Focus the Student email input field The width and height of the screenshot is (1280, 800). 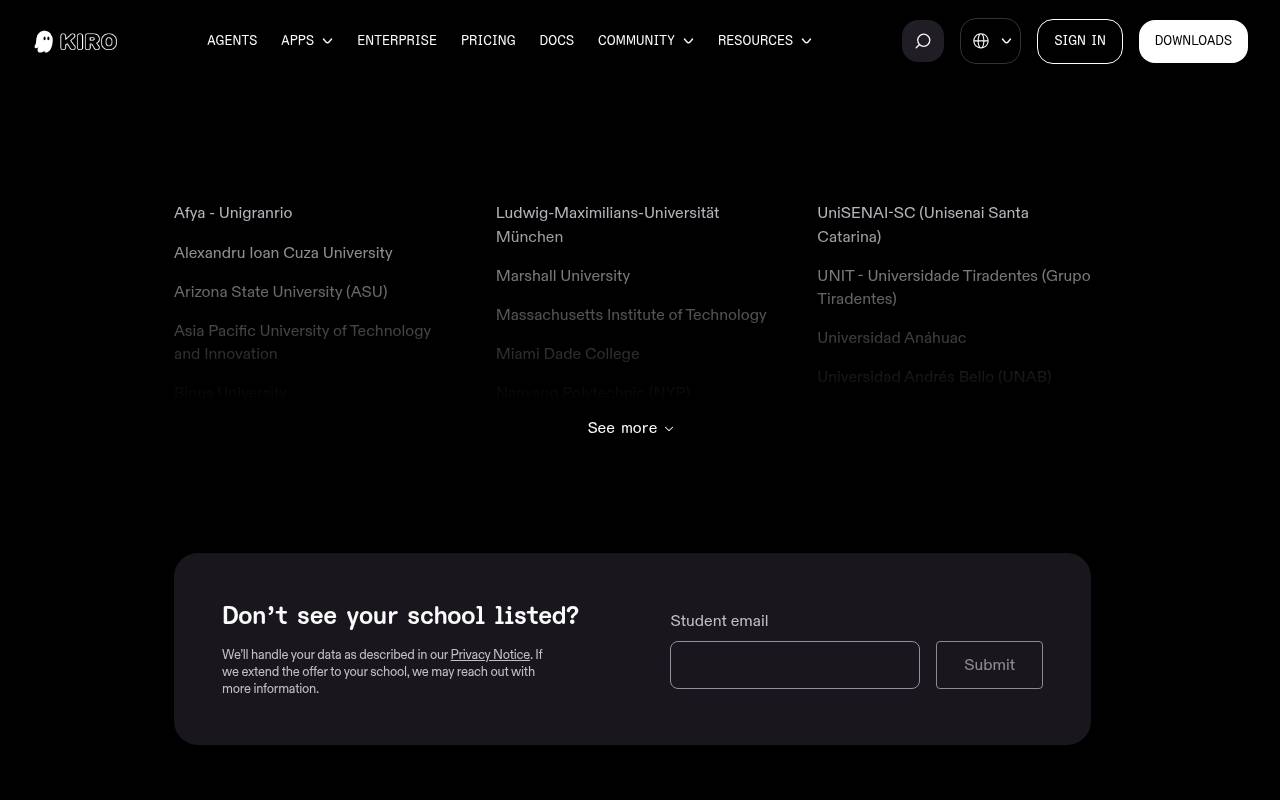pyautogui.click(x=795, y=665)
